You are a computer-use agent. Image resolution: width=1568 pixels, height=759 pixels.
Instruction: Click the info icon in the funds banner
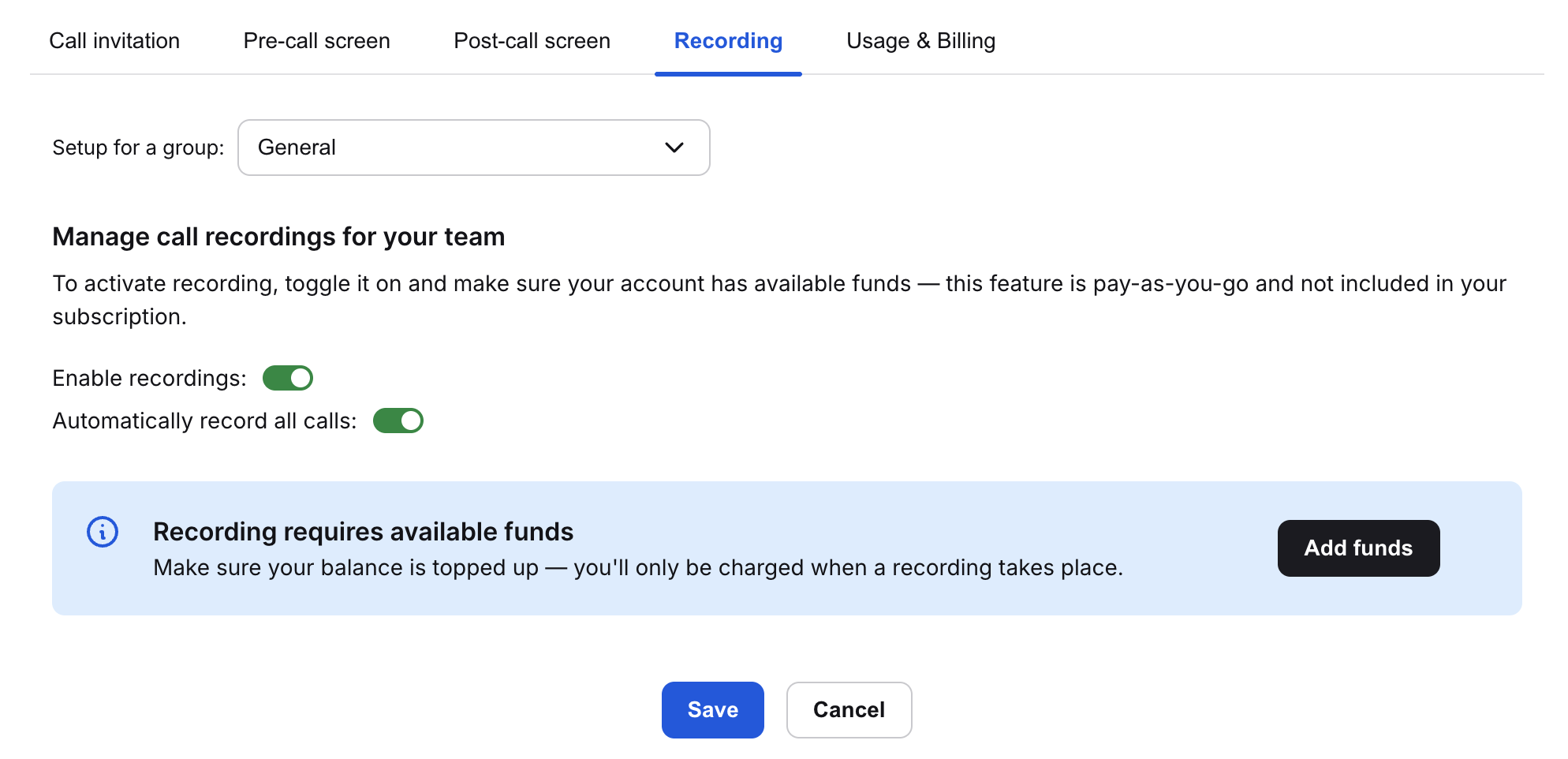(x=103, y=532)
